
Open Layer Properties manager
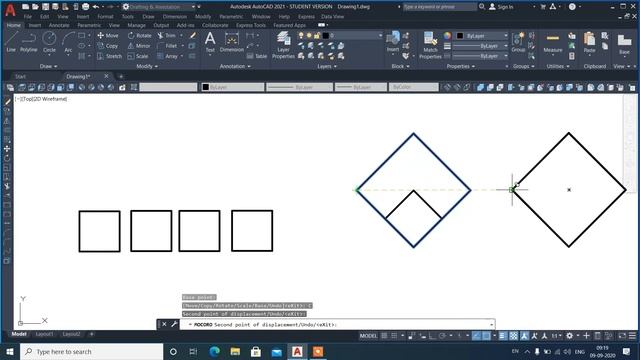click(x=283, y=45)
